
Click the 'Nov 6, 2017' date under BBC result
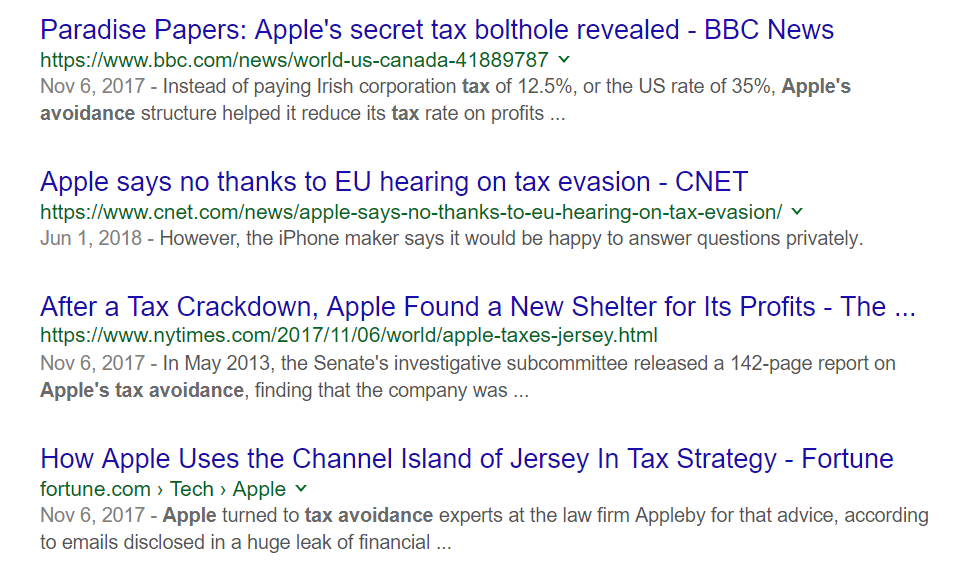coord(93,86)
